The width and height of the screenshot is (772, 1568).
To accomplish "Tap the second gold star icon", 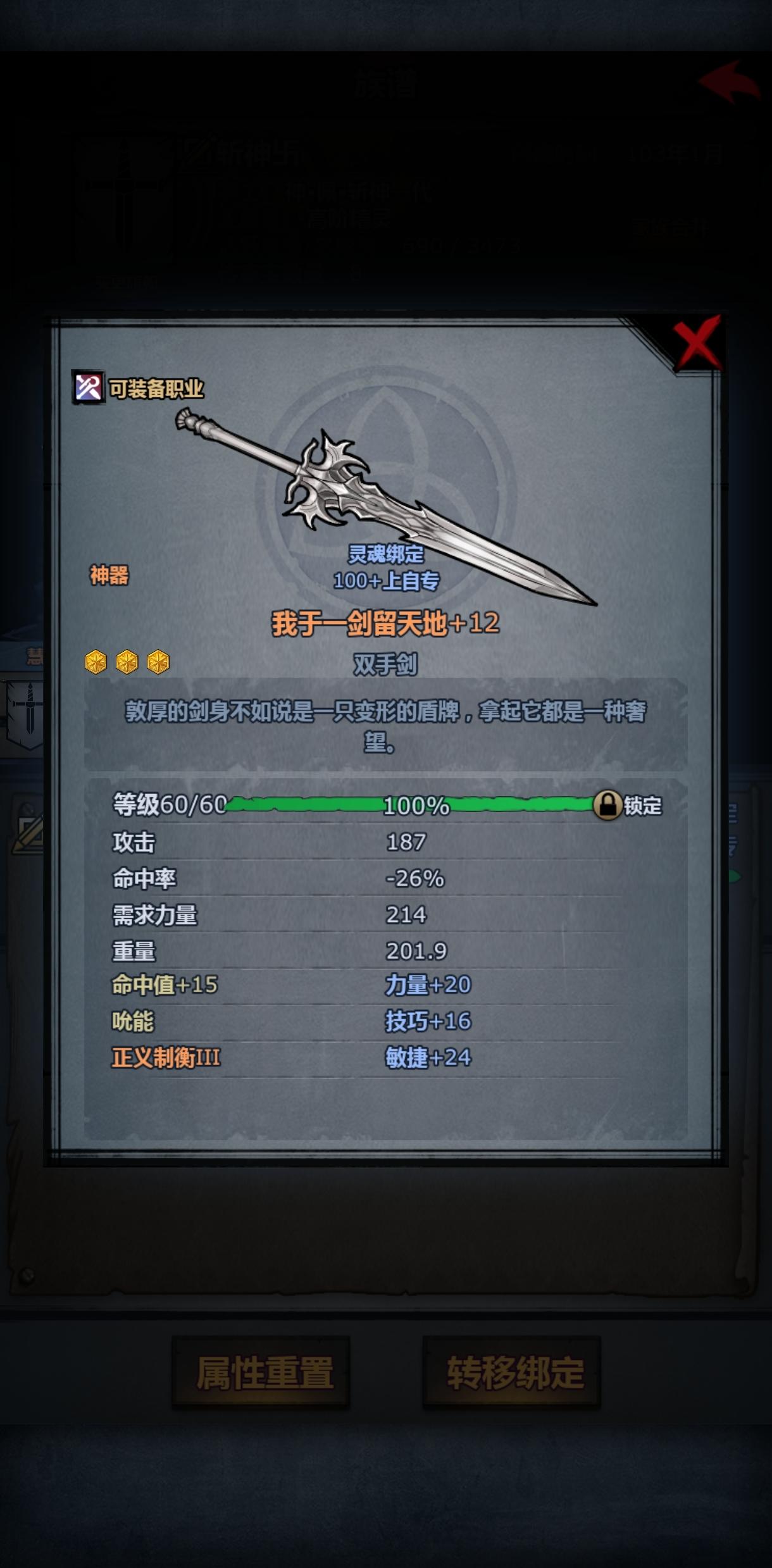I will (127, 662).
